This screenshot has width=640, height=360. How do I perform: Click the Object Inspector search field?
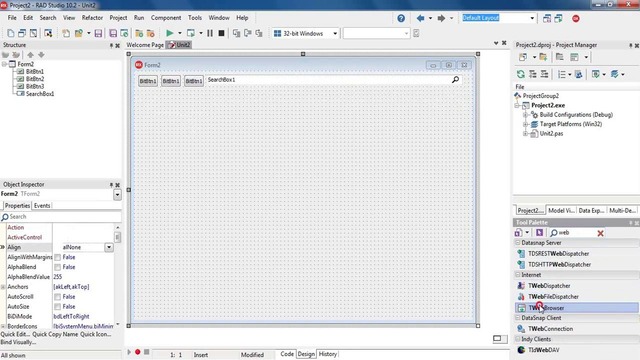point(61,217)
